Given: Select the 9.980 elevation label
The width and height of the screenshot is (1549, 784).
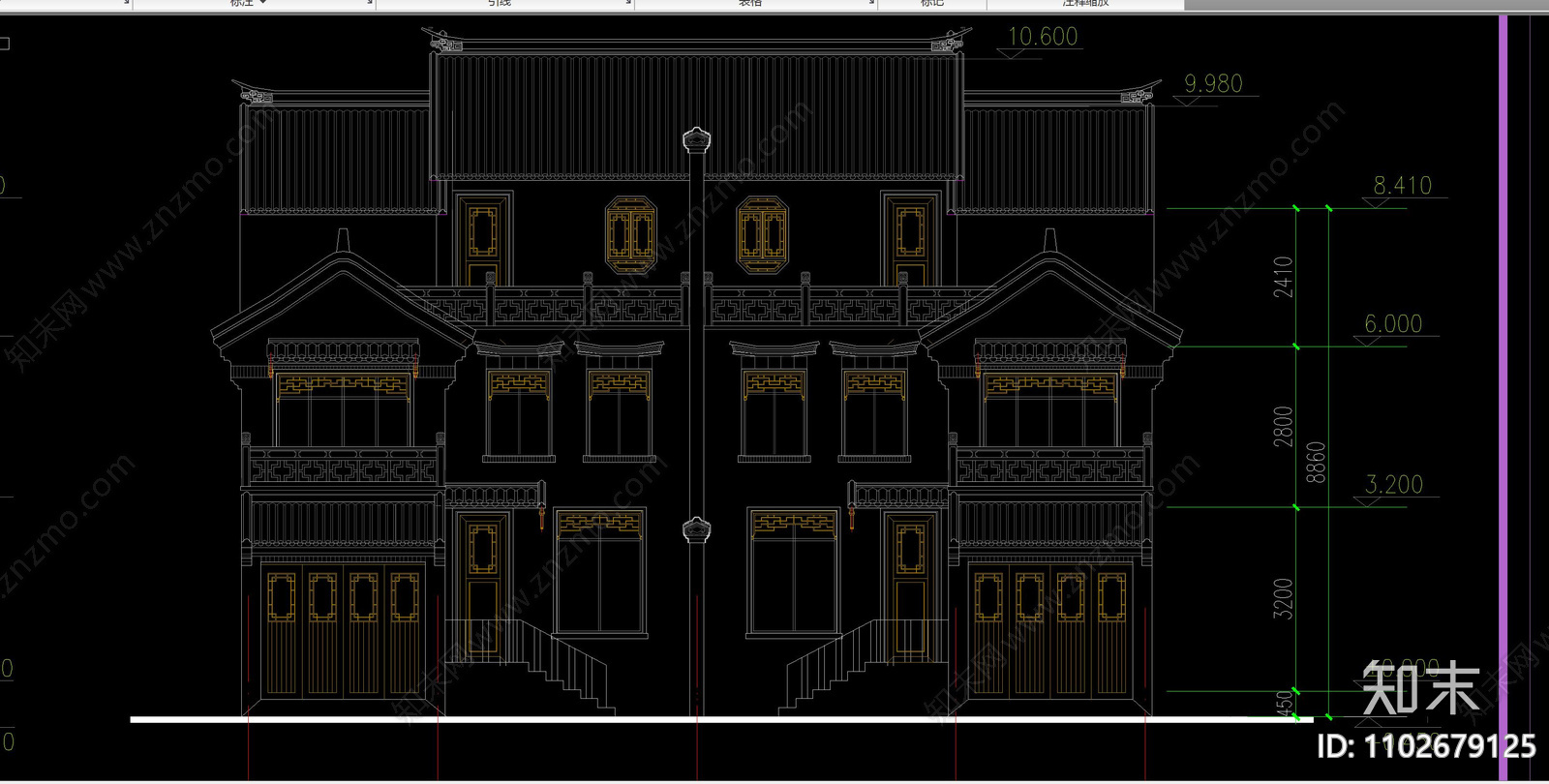Looking at the screenshot, I should click(1213, 84).
